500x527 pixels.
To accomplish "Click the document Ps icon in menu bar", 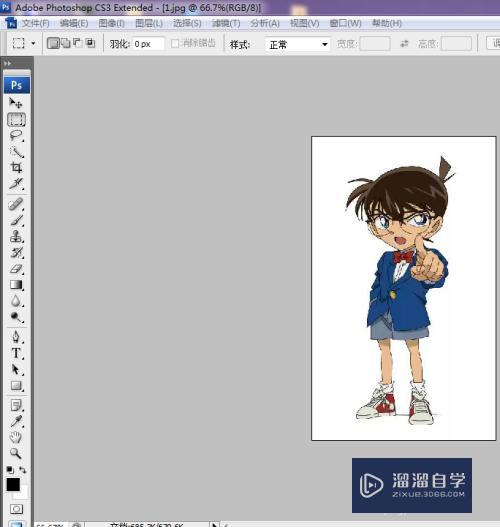I will pyautogui.click(x=11, y=24).
